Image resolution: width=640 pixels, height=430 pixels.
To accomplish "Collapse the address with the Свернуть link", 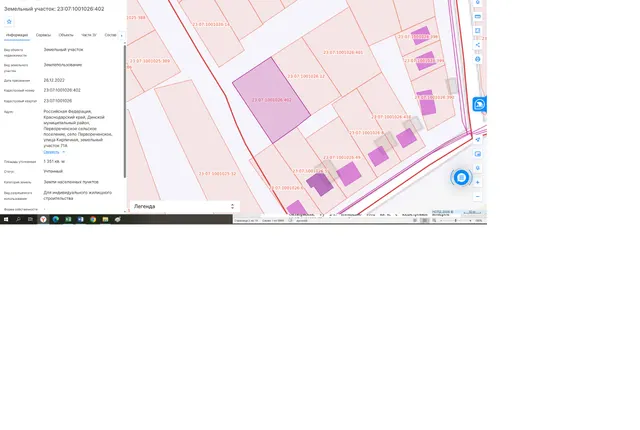I will pyautogui.click(x=51, y=152).
